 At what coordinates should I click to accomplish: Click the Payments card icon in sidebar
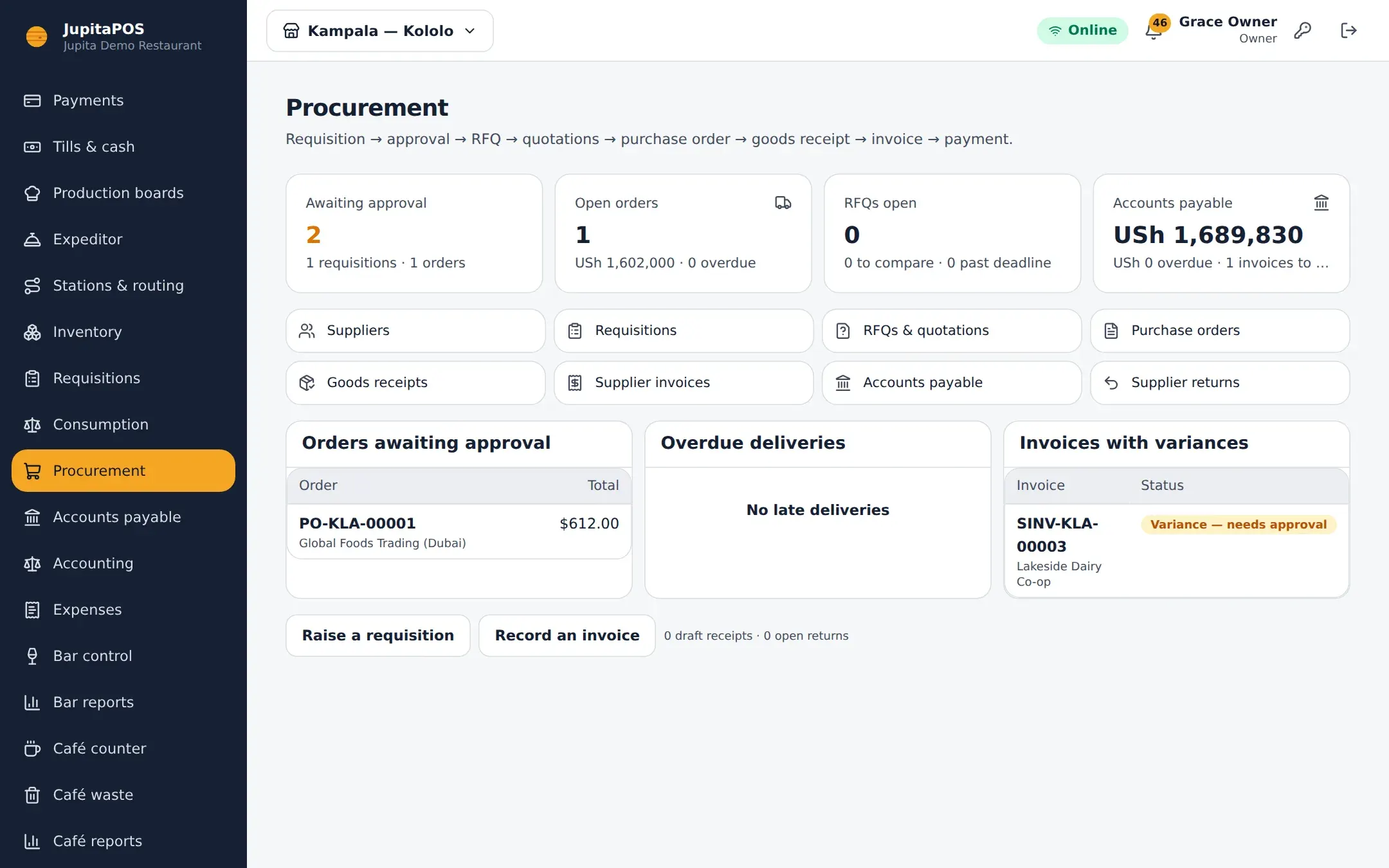pos(32,100)
